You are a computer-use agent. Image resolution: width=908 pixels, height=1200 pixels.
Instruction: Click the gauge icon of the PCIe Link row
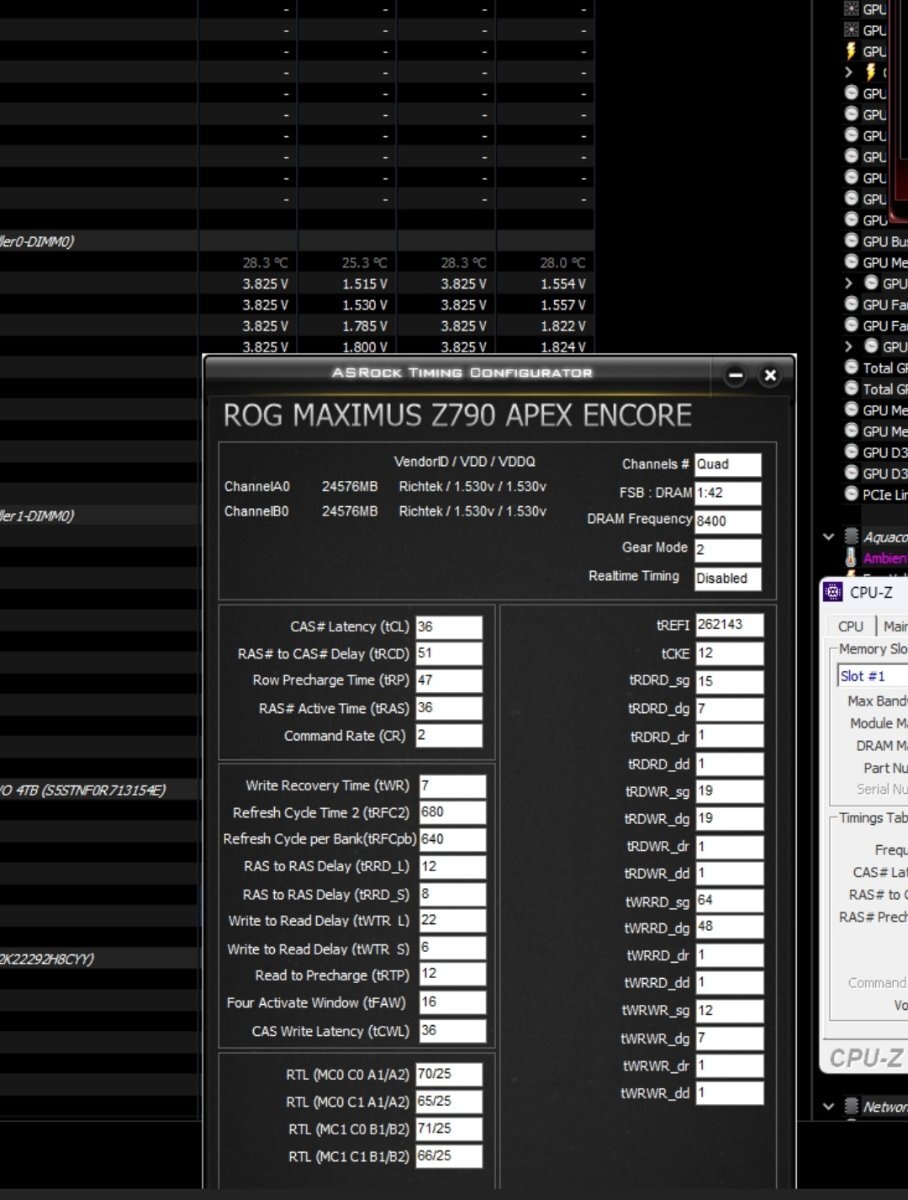851,494
